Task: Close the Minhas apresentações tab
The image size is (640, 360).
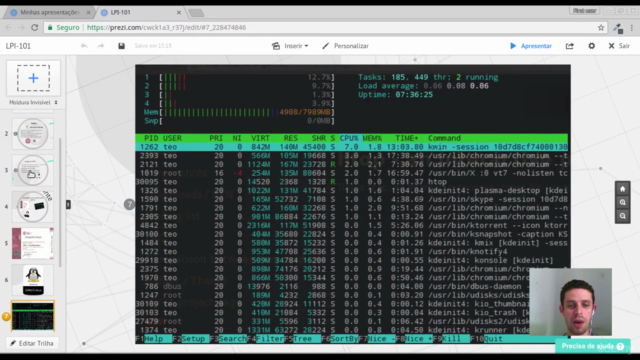Action: pyautogui.click(x=88, y=13)
